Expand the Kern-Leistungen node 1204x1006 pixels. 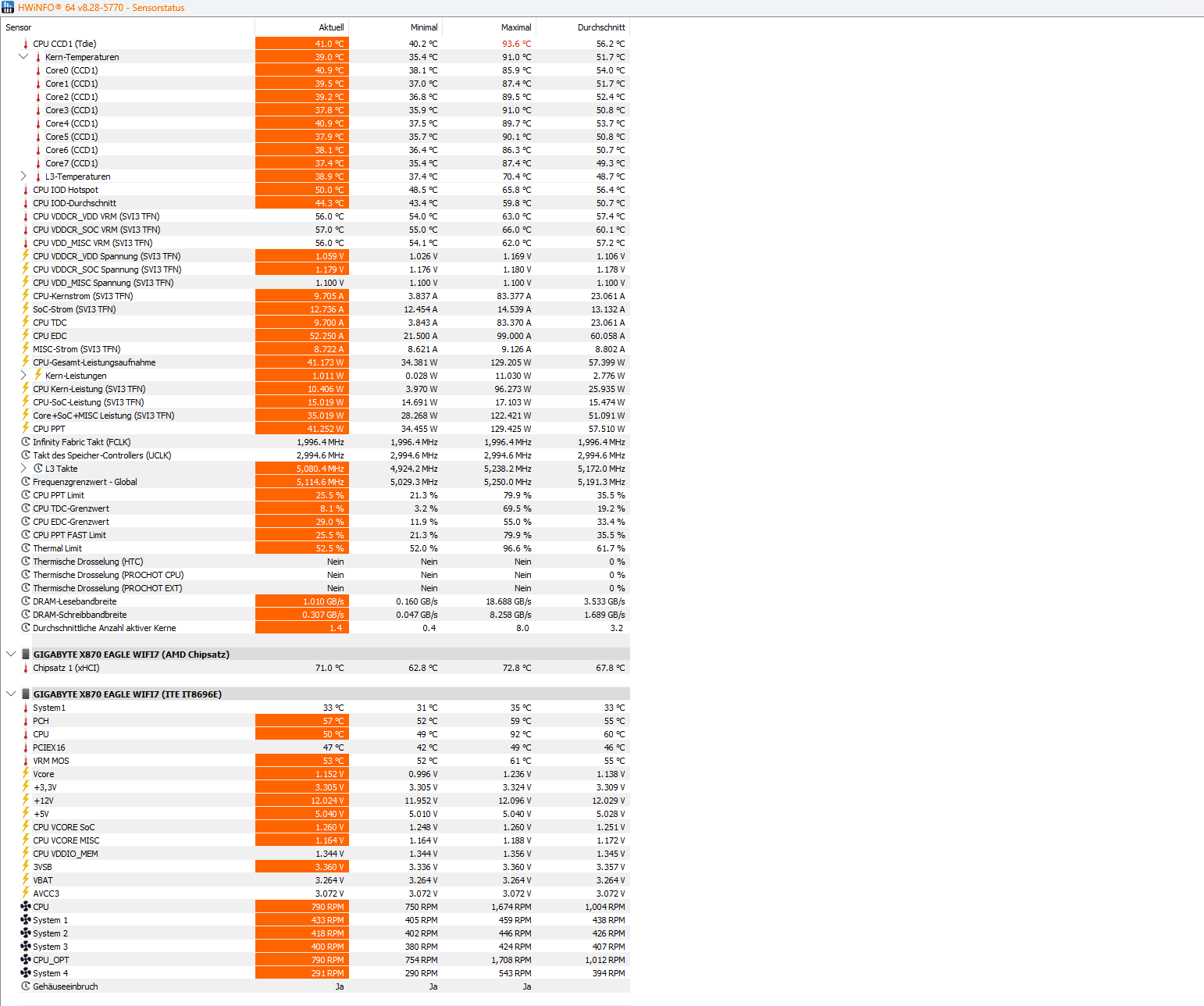click(23, 376)
